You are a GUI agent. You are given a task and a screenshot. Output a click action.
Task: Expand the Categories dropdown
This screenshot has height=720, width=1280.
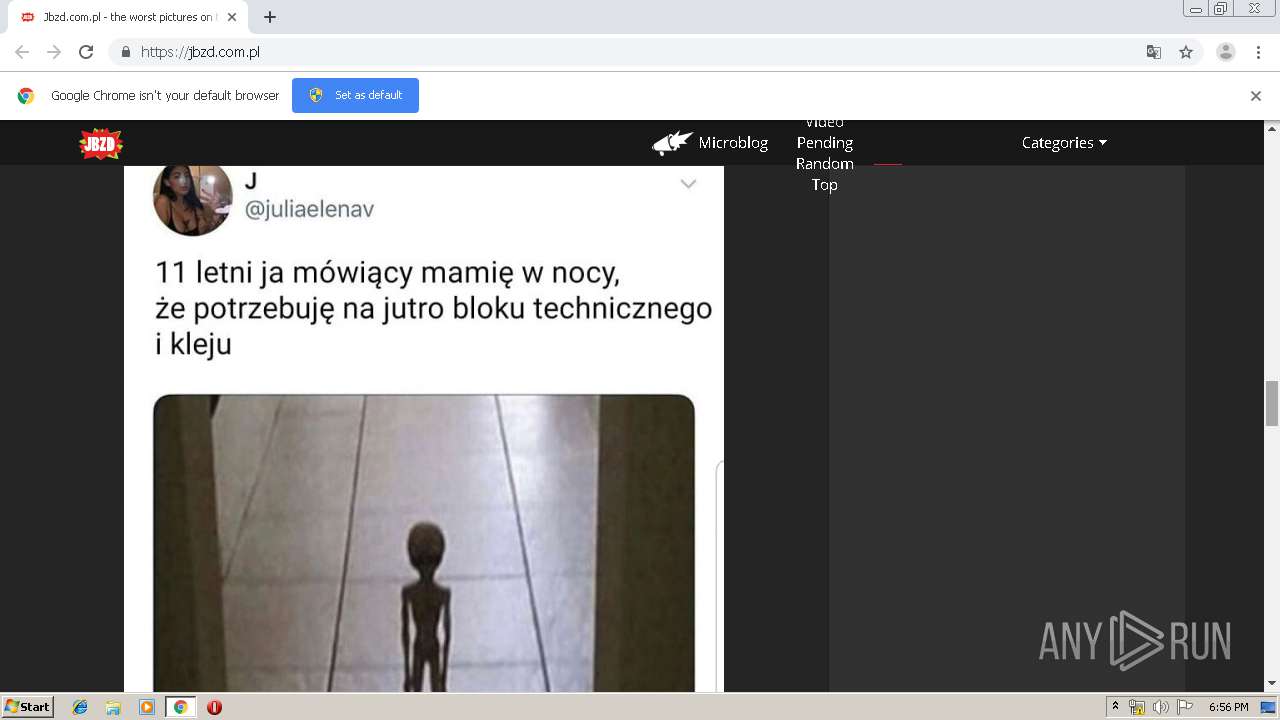click(1064, 143)
